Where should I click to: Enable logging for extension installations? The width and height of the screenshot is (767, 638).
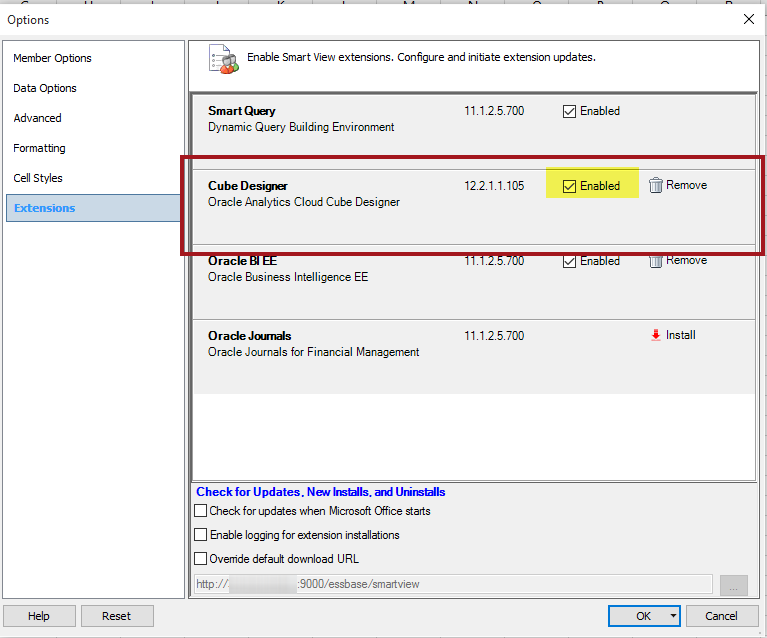[201, 535]
